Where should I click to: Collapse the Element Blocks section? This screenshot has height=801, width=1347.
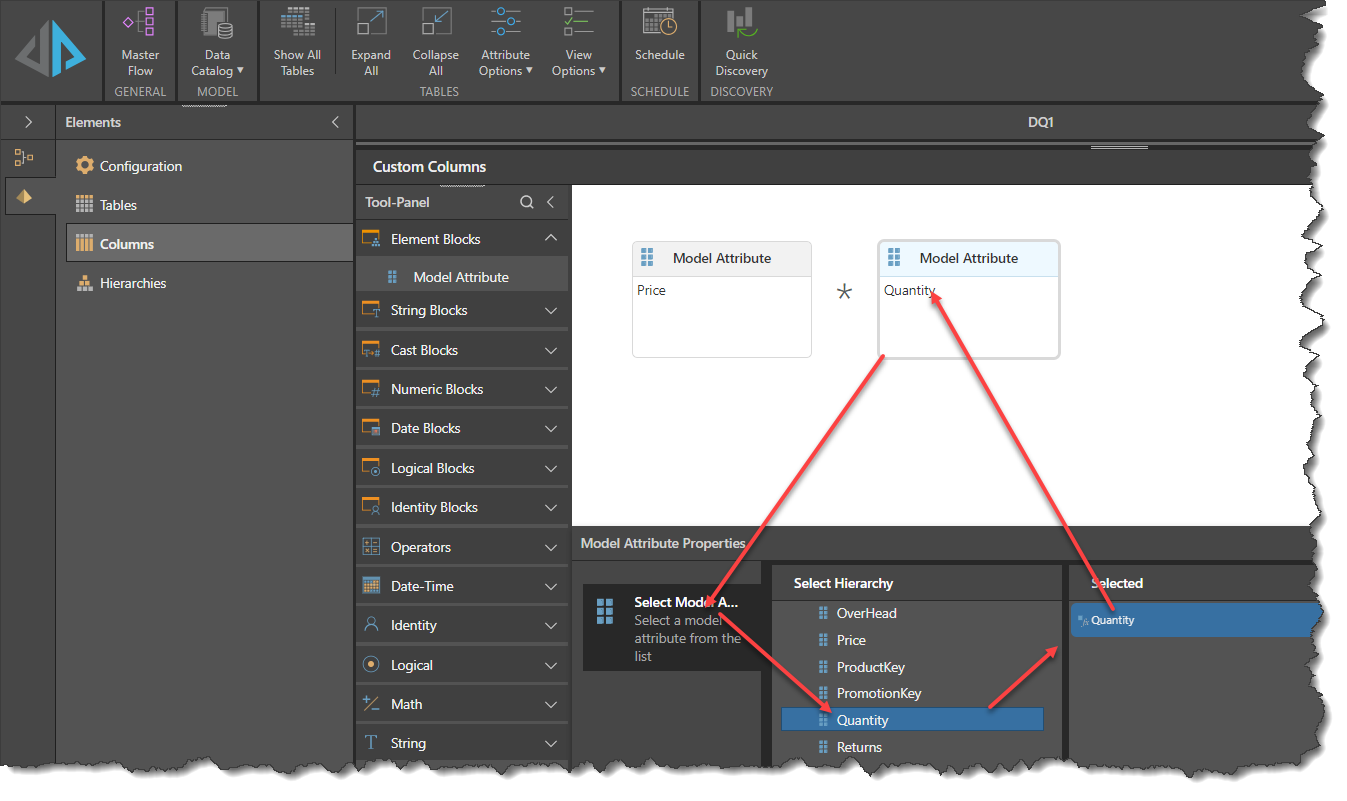pyautogui.click(x=550, y=238)
